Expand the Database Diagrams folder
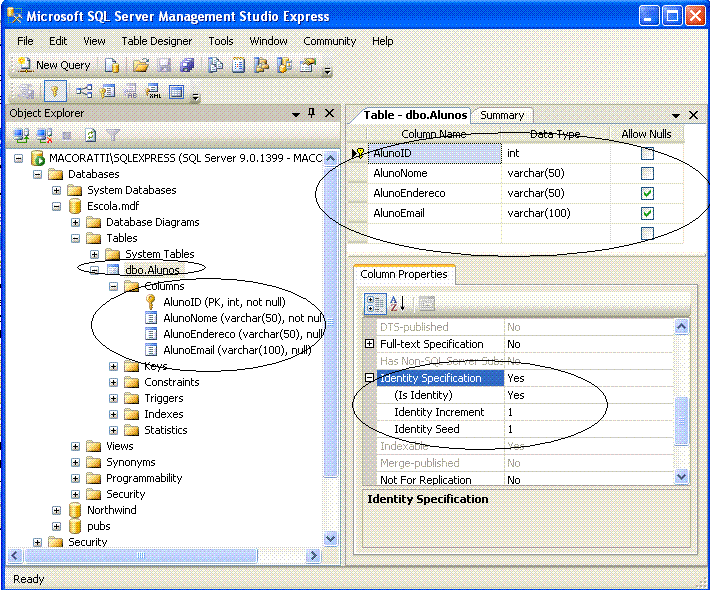This screenshot has height=590, width=710. (76, 222)
